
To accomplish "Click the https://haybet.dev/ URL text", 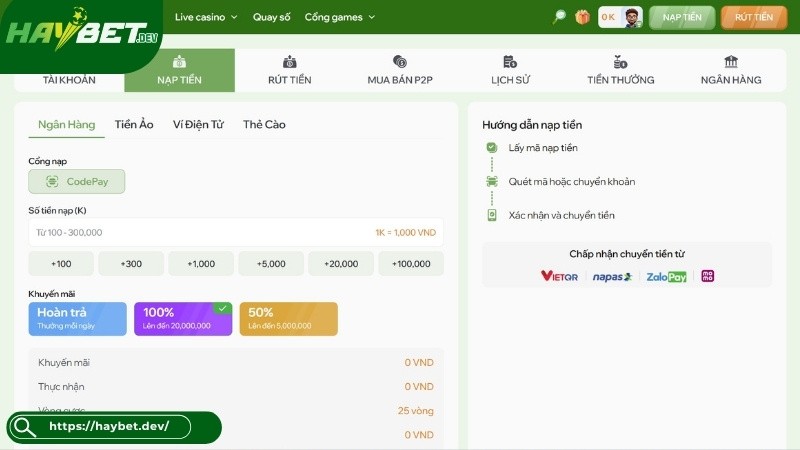I will point(109,427).
